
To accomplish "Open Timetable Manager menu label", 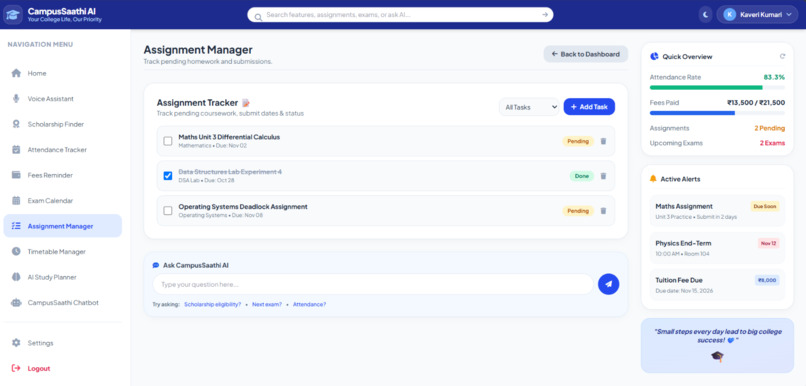I will pos(57,252).
